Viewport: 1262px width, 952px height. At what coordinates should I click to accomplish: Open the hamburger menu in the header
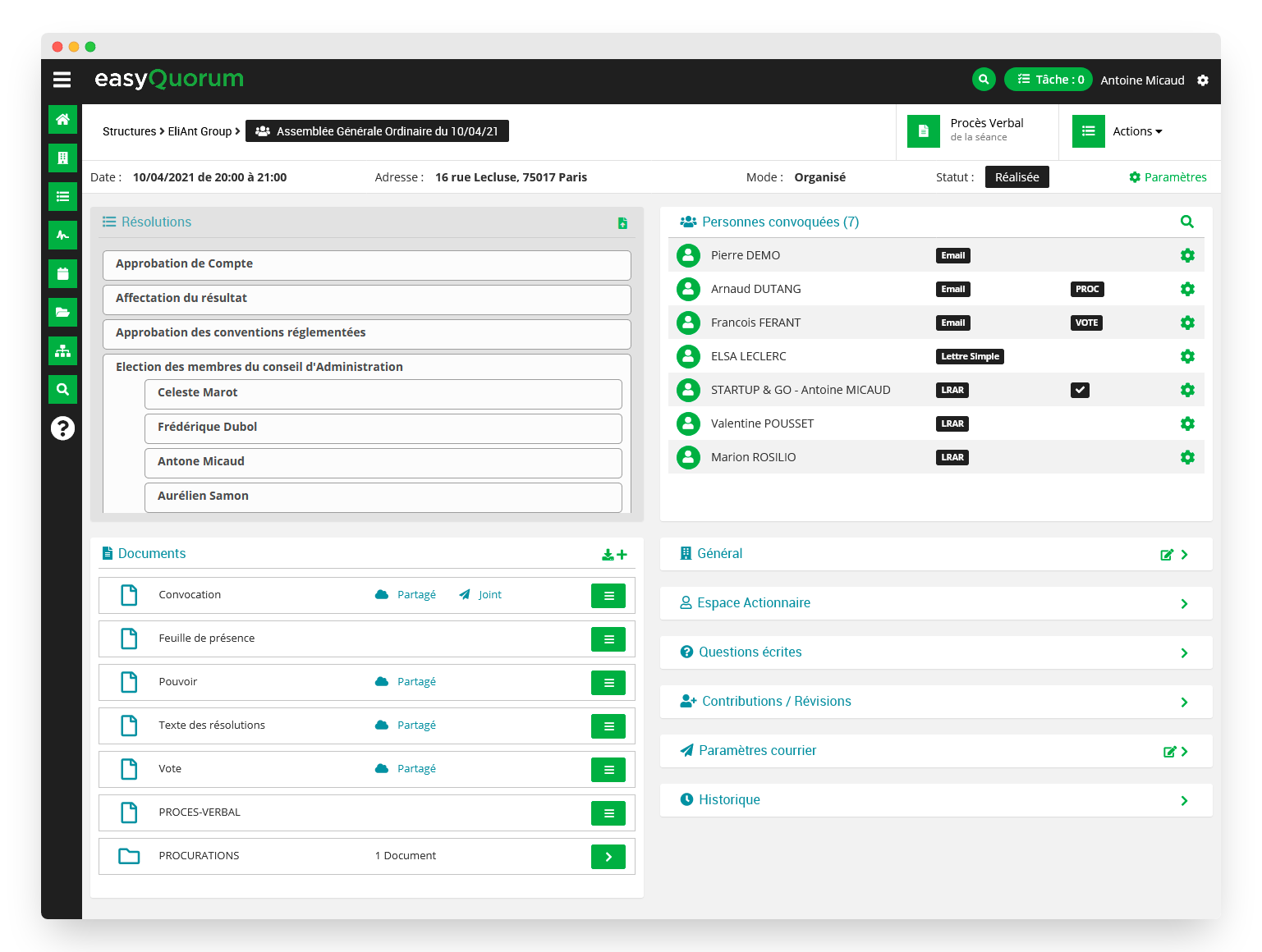62,80
